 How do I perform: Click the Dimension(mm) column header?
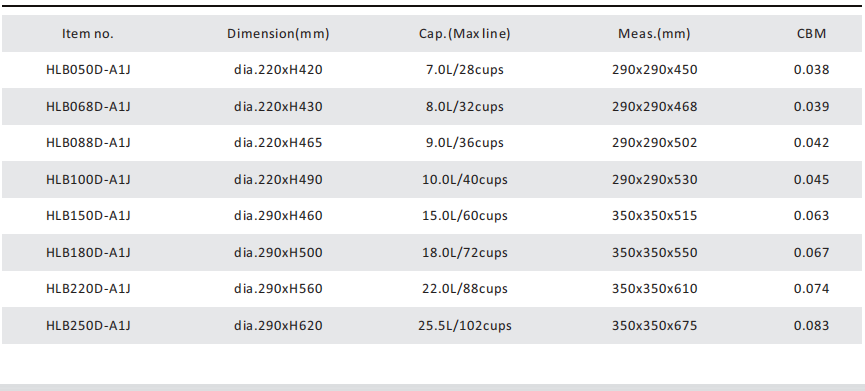(x=278, y=34)
